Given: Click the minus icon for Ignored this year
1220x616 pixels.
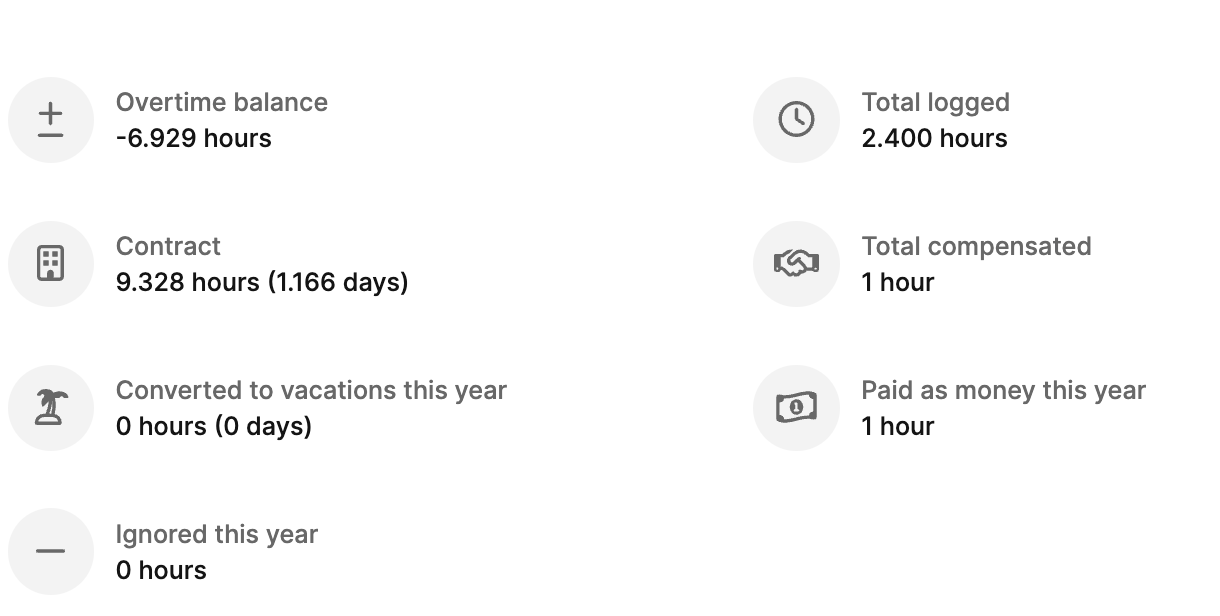Looking at the screenshot, I should [x=51, y=552].
